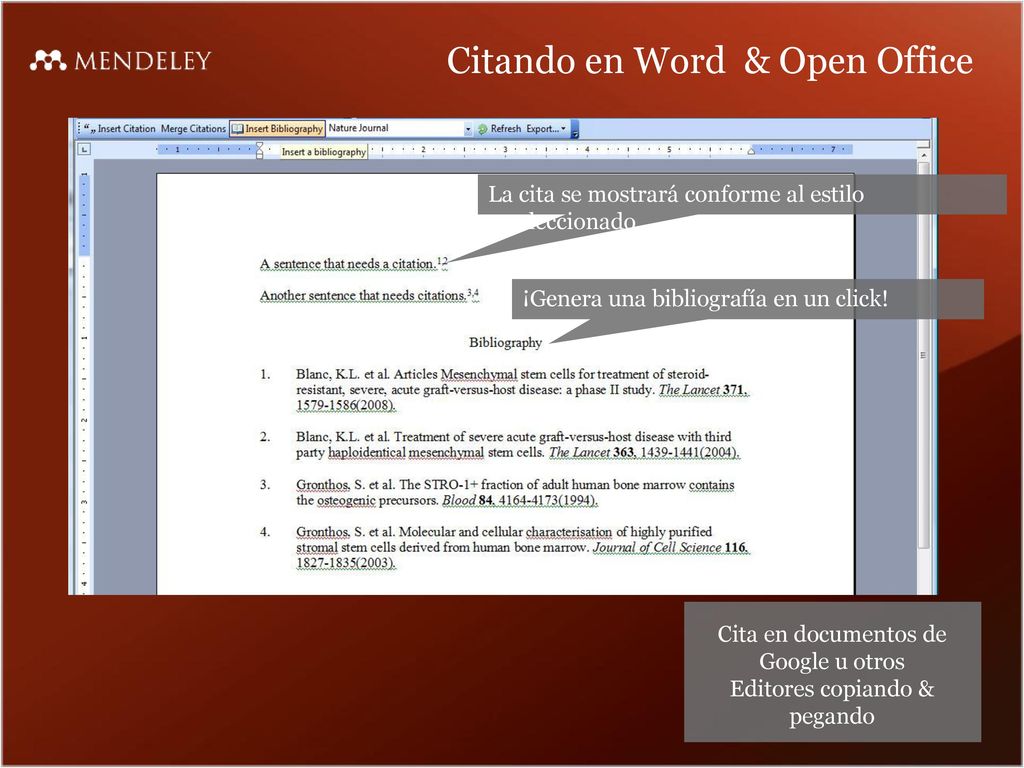Click the slide title 'Citando en Word & Open Office'
Screen dimensions: 1024x768
pos(709,61)
